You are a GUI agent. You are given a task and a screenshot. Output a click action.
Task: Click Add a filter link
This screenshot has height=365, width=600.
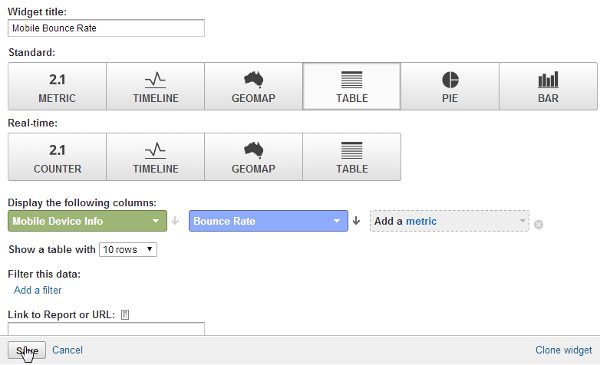coord(38,290)
